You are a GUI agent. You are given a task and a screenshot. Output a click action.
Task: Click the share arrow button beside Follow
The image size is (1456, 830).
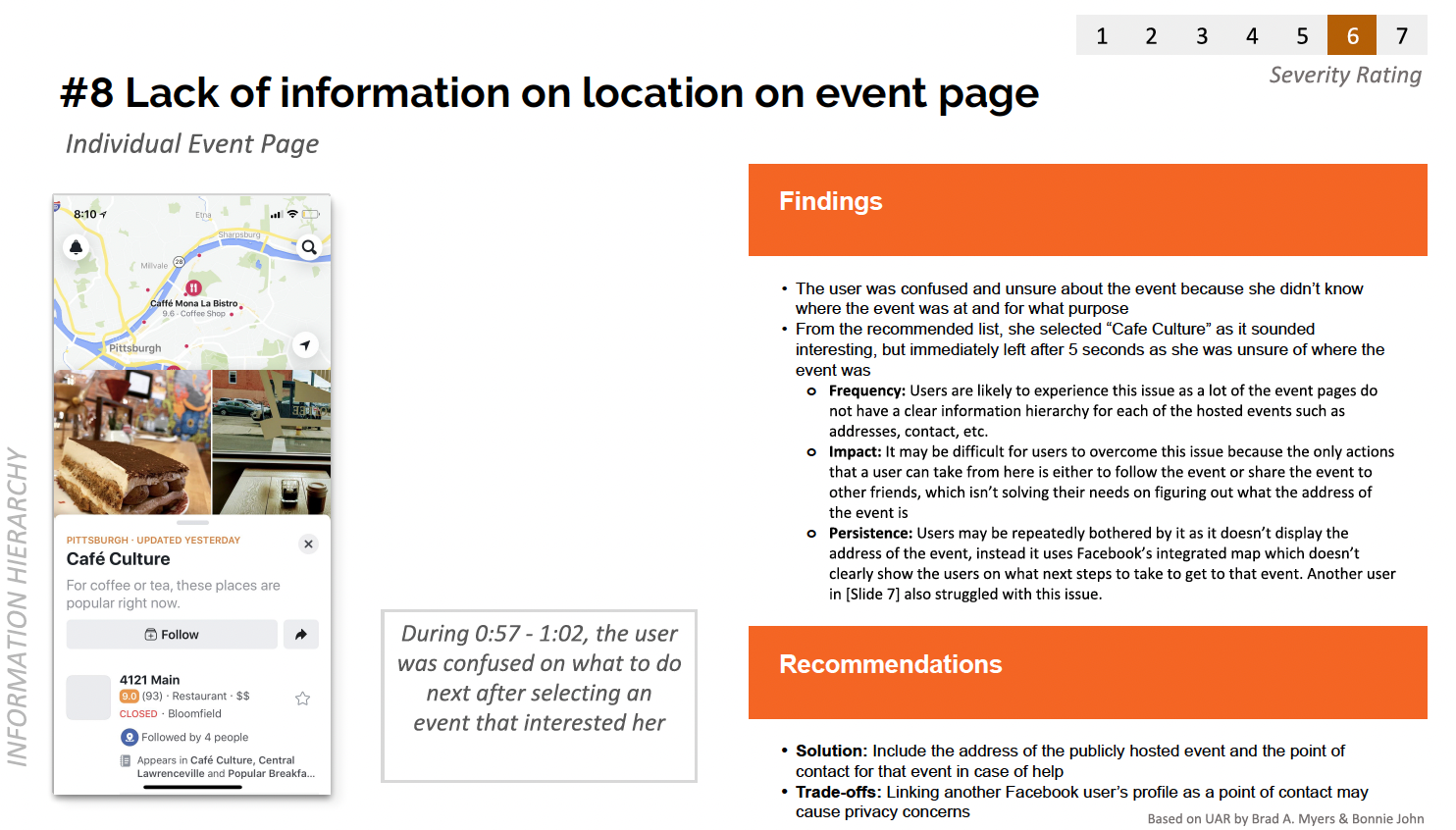click(x=301, y=635)
